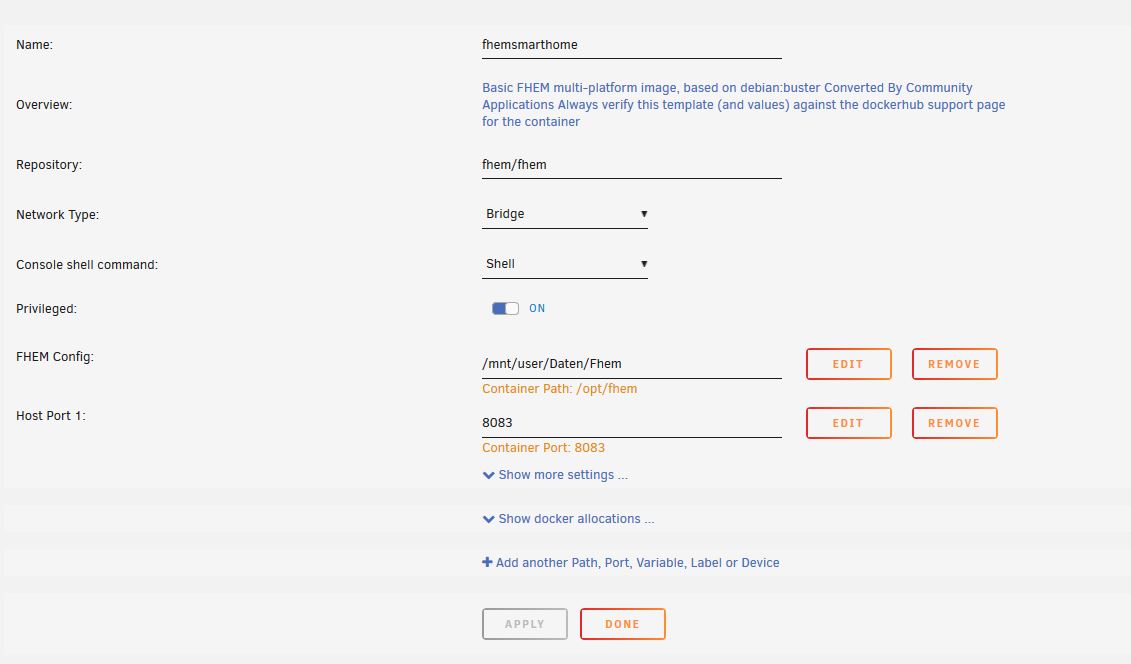This screenshot has width=1131, height=664.
Task: Expand Show docker allocations
Action: (x=568, y=519)
